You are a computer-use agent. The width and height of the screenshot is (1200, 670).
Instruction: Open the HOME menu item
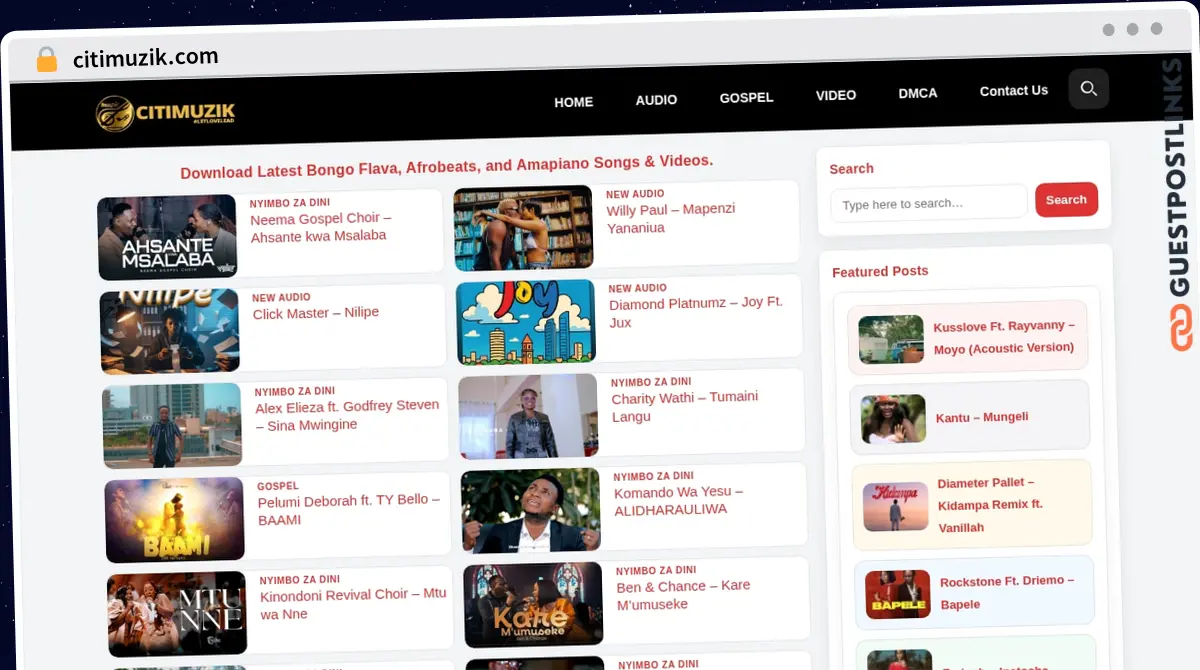click(x=573, y=102)
